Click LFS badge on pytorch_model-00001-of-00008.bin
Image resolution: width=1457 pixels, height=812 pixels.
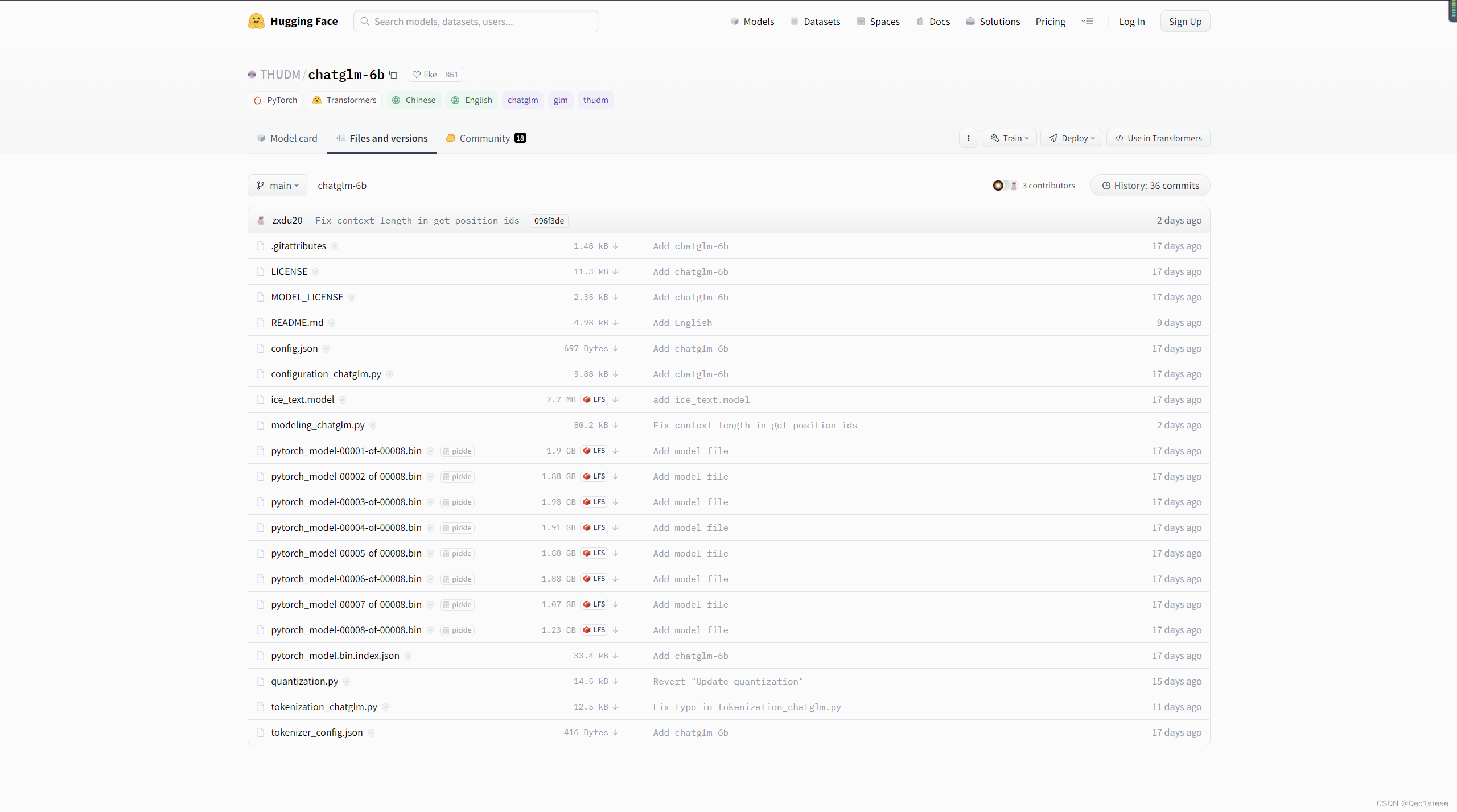point(594,451)
